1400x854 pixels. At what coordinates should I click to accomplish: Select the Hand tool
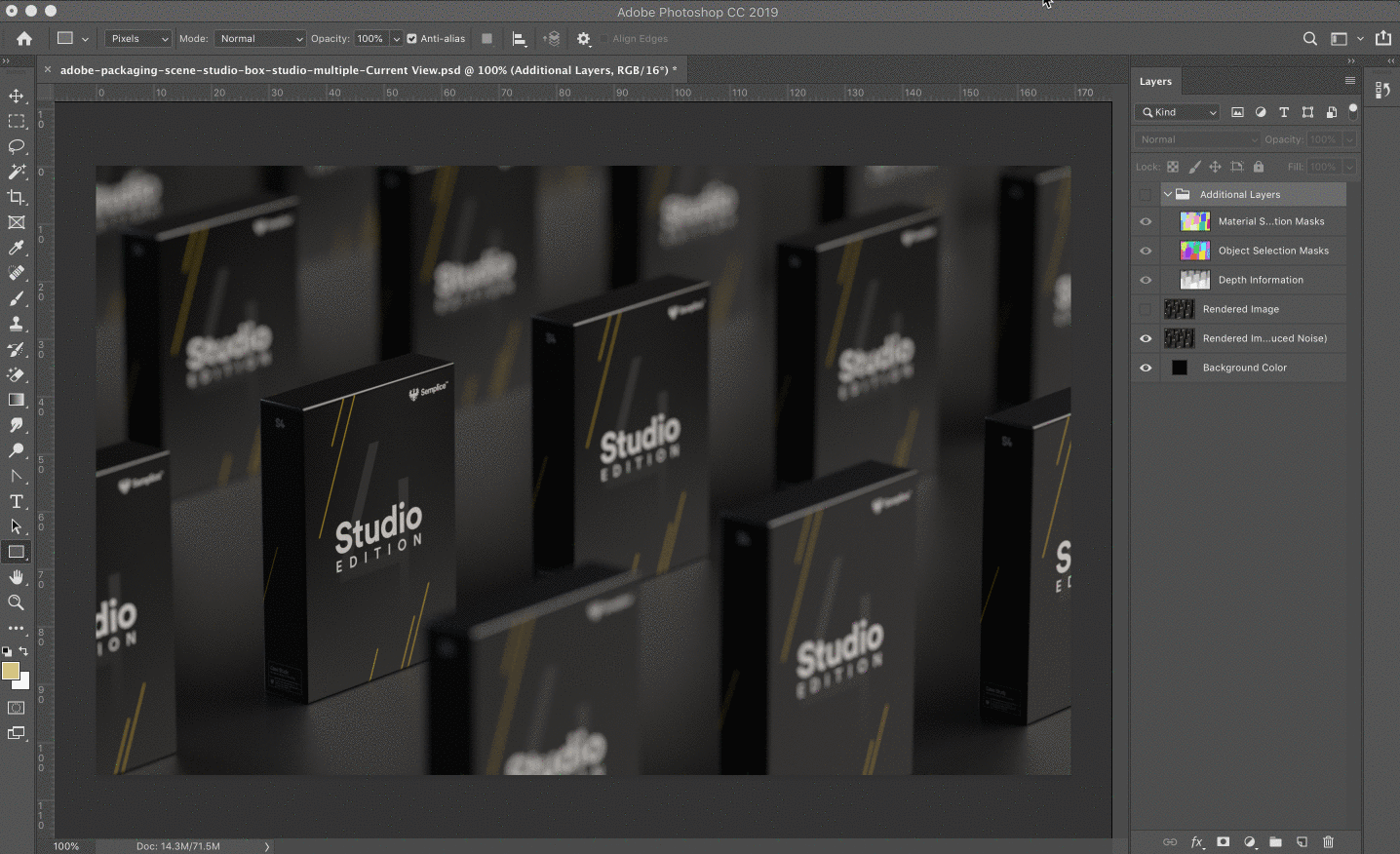click(x=17, y=577)
